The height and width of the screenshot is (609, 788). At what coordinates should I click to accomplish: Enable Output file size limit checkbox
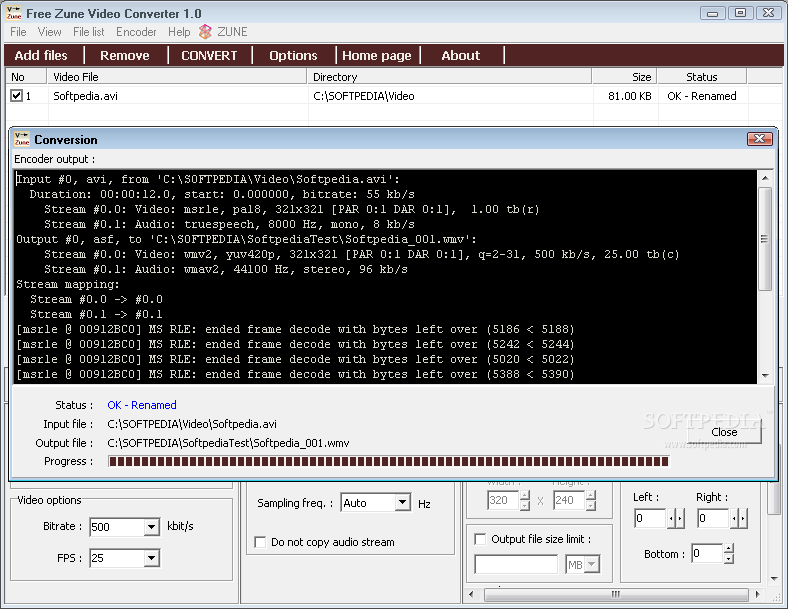(480, 539)
